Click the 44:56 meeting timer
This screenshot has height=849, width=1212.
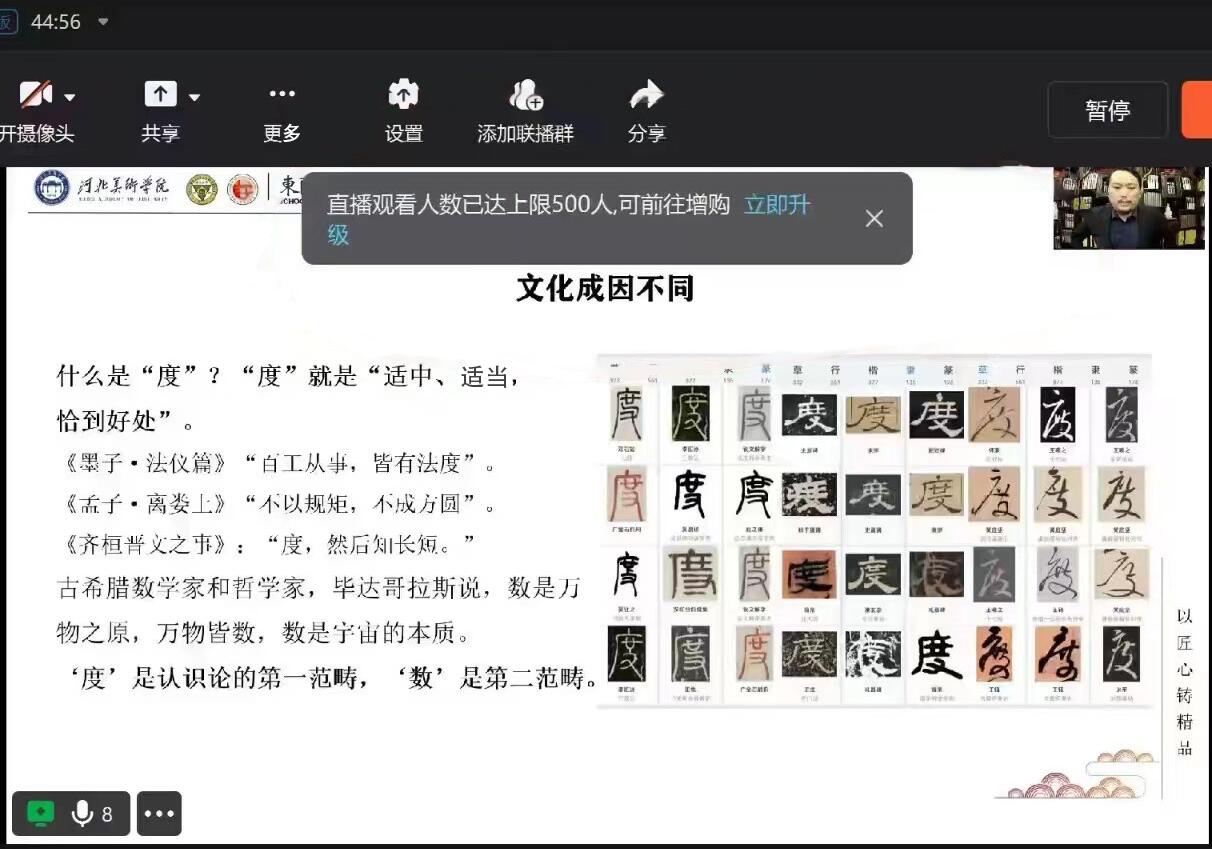pyautogui.click(x=56, y=21)
